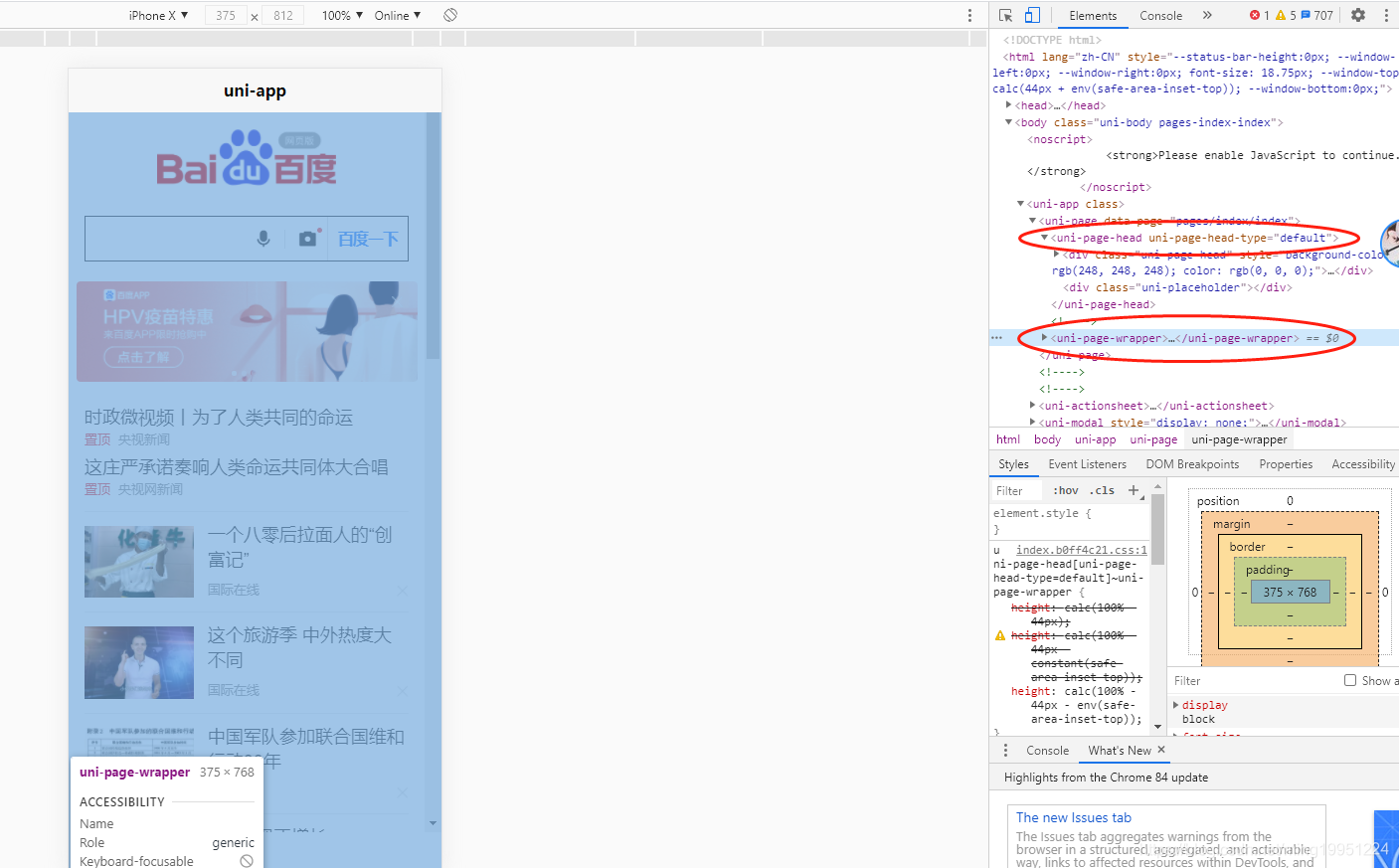Expand the display computed property
The width and height of the screenshot is (1399, 868).
pyautogui.click(x=1176, y=705)
